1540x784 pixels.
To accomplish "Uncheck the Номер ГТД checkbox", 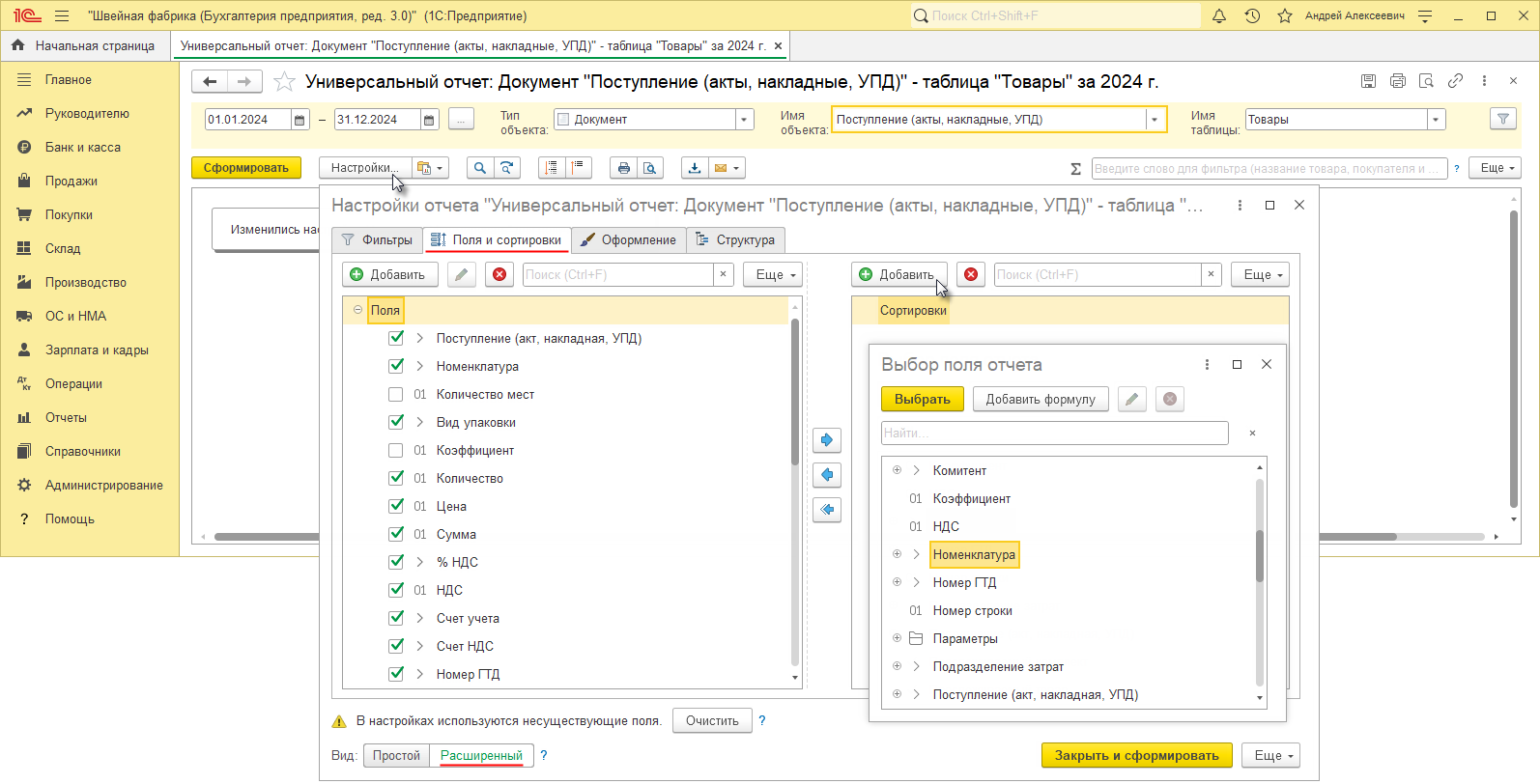I will pyautogui.click(x=396, y=674).
